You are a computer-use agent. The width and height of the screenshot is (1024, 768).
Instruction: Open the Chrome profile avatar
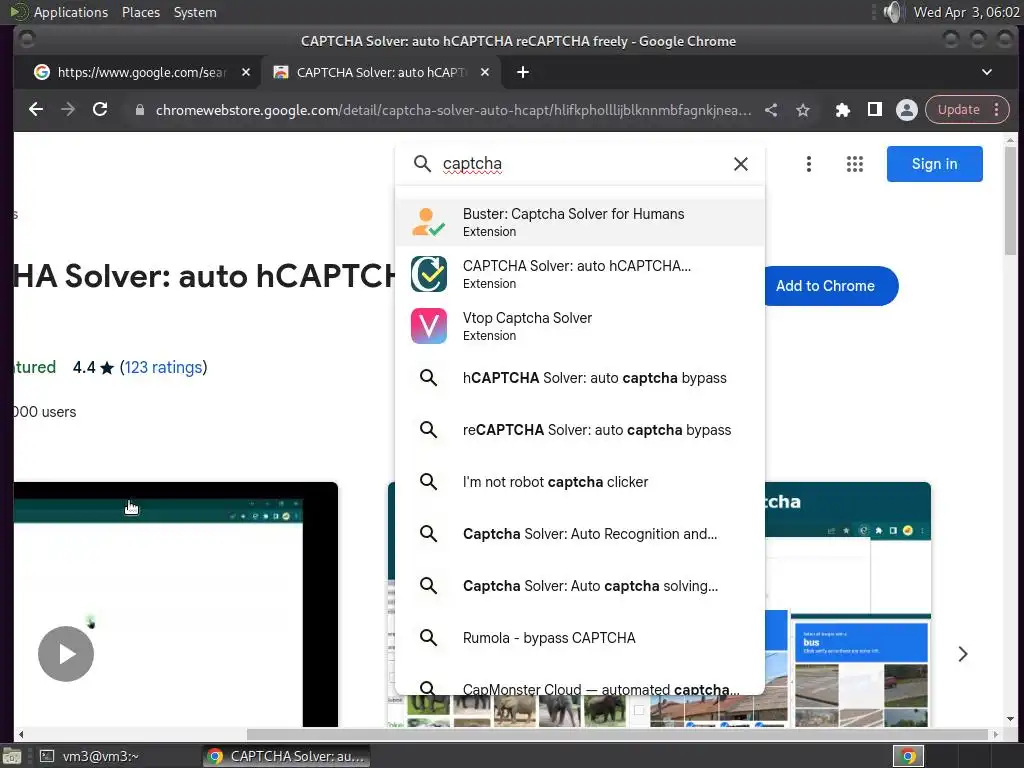click(x=906, y=110)
